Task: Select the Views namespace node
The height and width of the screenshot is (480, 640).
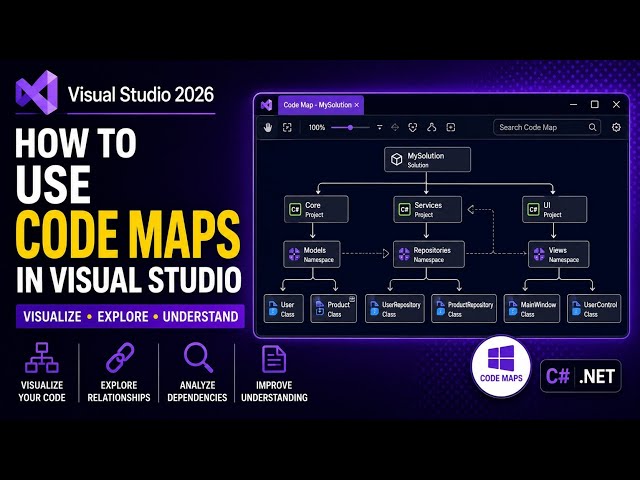Action: (x=558, y=254)
